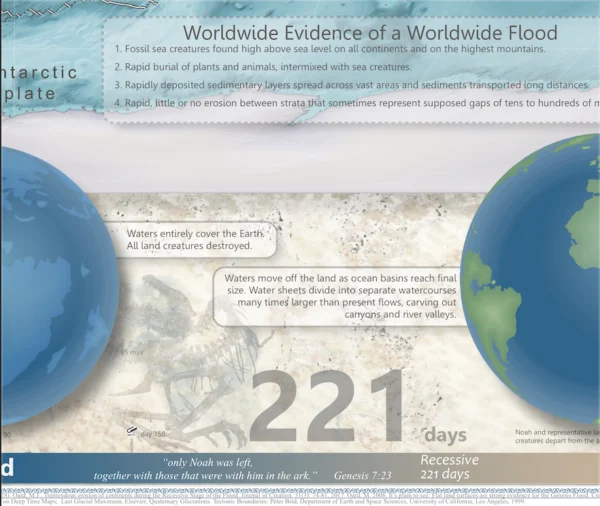Click the 'Recessive 221 days' stage label

449,467
